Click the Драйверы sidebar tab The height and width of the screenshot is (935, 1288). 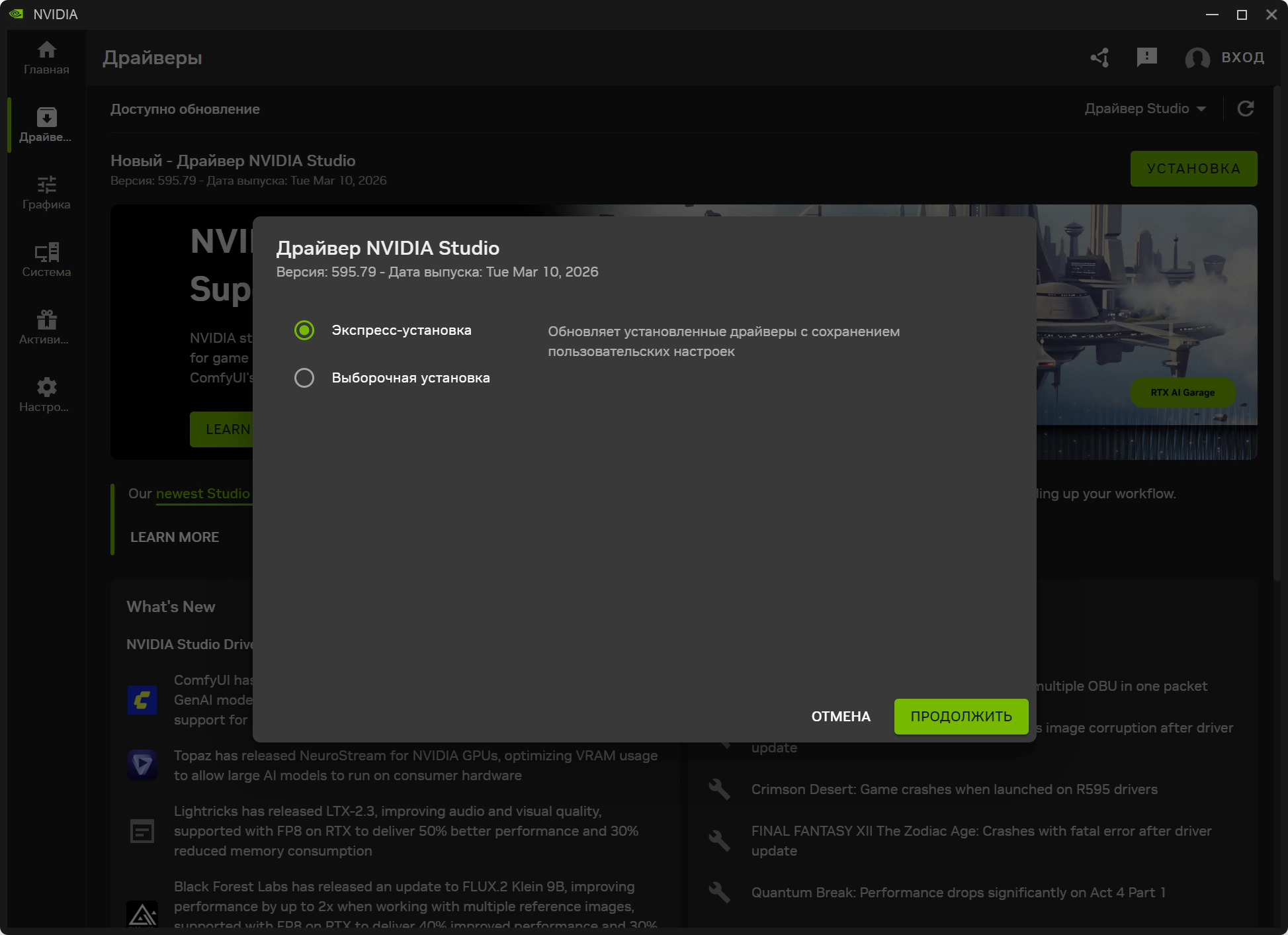coord(46,125)
